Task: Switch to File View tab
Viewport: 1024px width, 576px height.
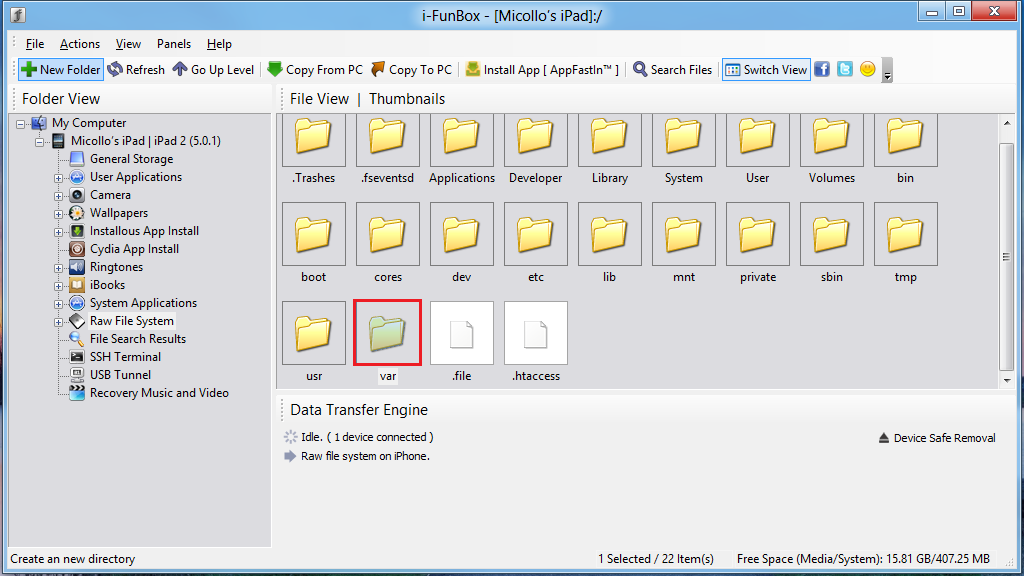Action: [x=319, y=99]
